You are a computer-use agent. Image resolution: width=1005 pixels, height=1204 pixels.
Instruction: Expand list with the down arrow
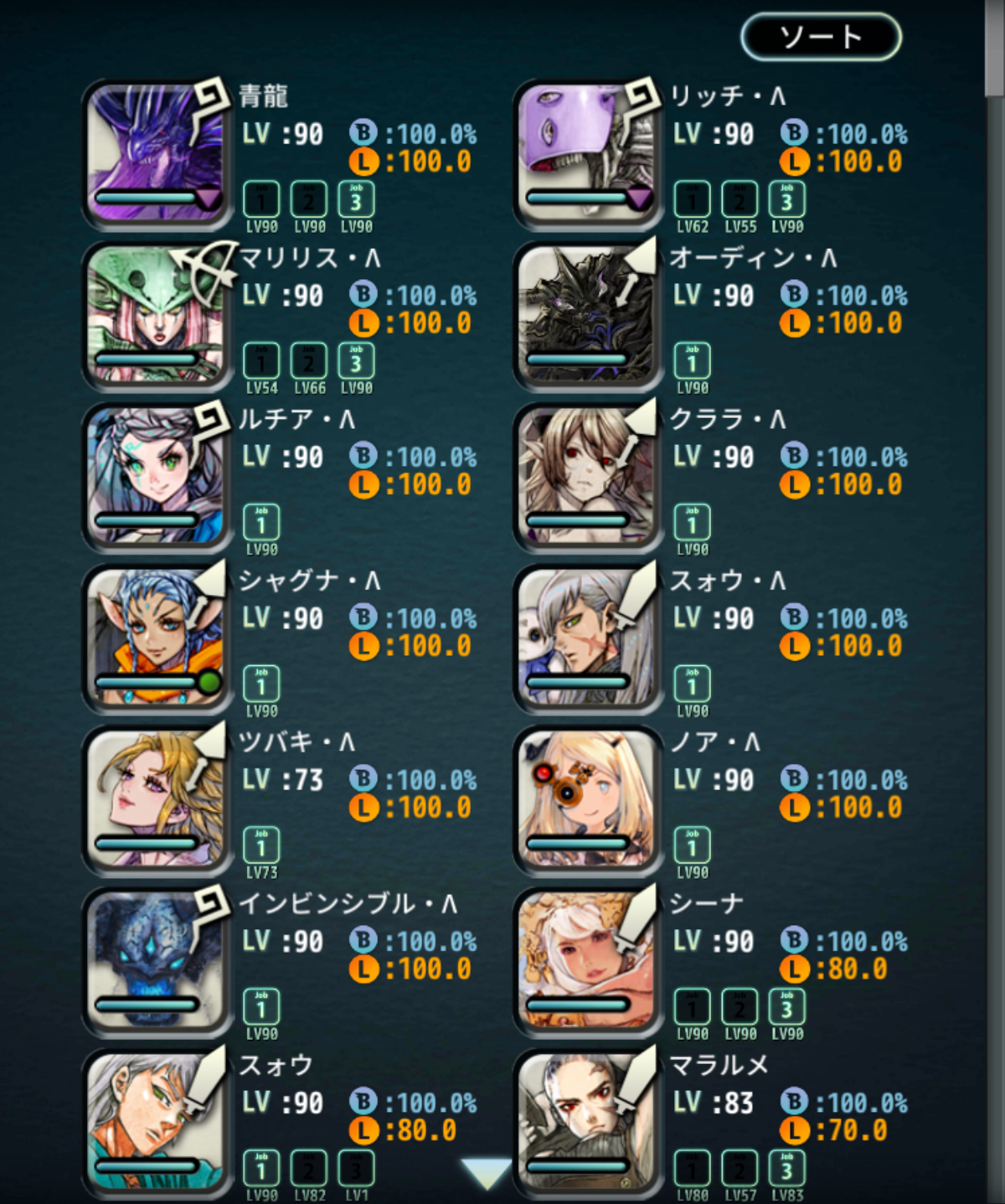click(x=486, y=1173)
